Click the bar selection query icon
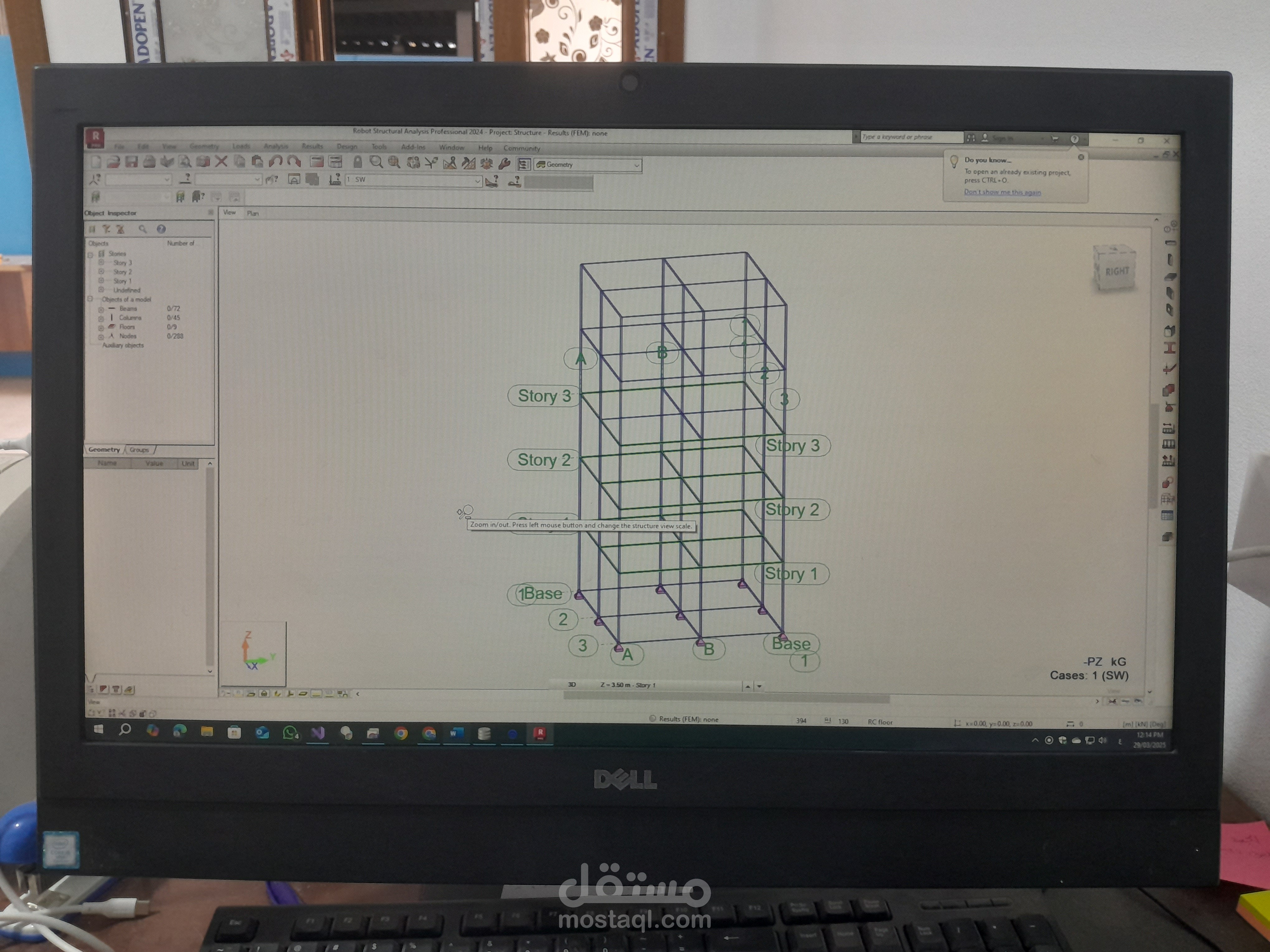The image size is (1270, 952). 185,179
